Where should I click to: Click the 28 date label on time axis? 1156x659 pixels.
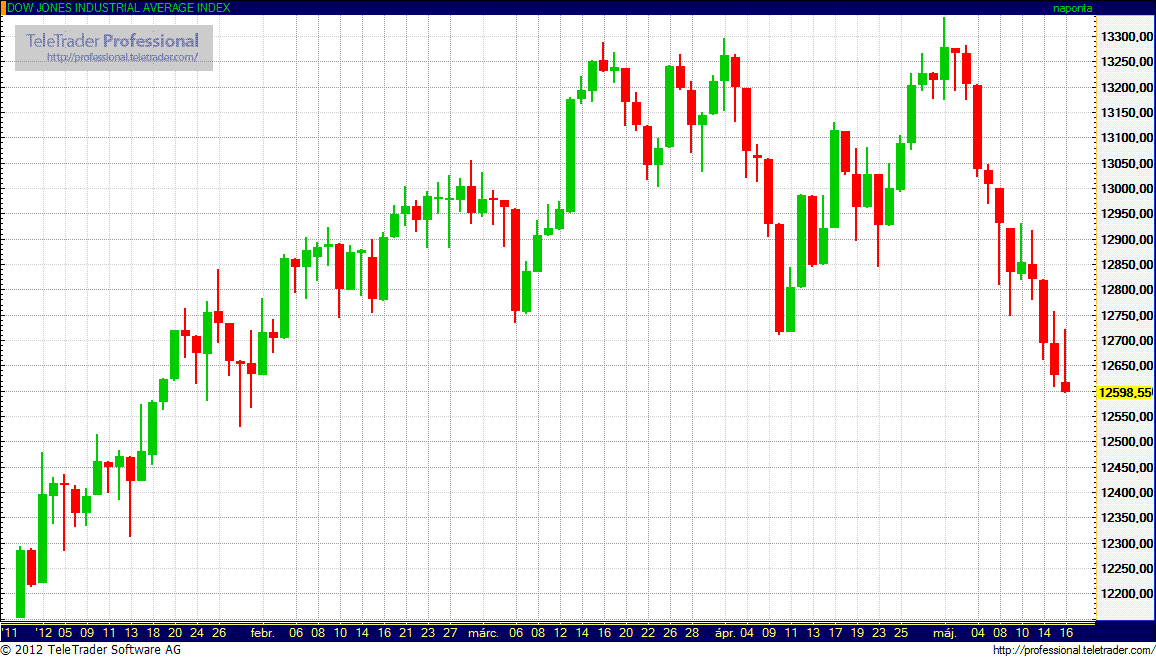[691, 633]
